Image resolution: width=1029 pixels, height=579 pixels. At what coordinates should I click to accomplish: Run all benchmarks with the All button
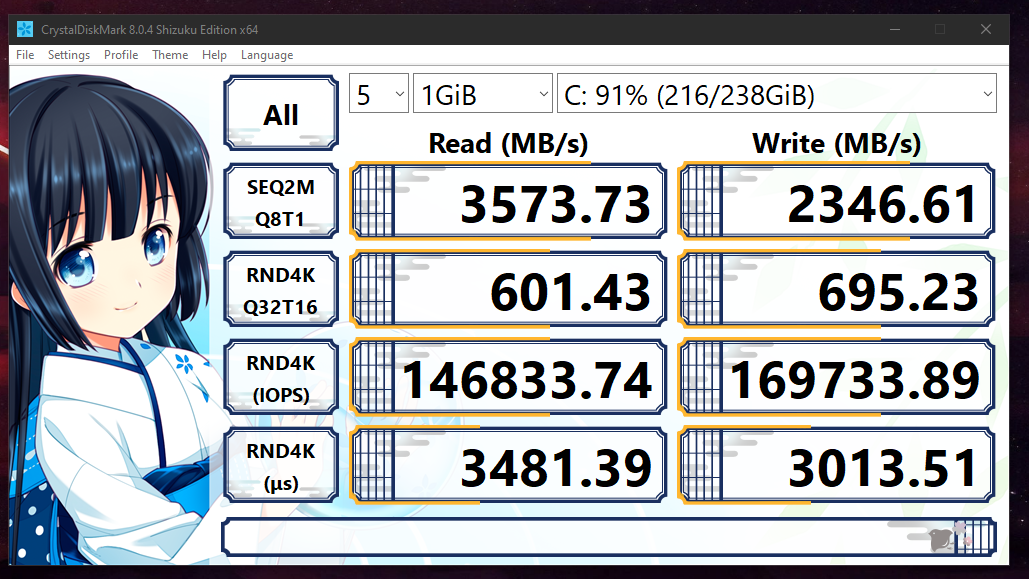point(281,113)
